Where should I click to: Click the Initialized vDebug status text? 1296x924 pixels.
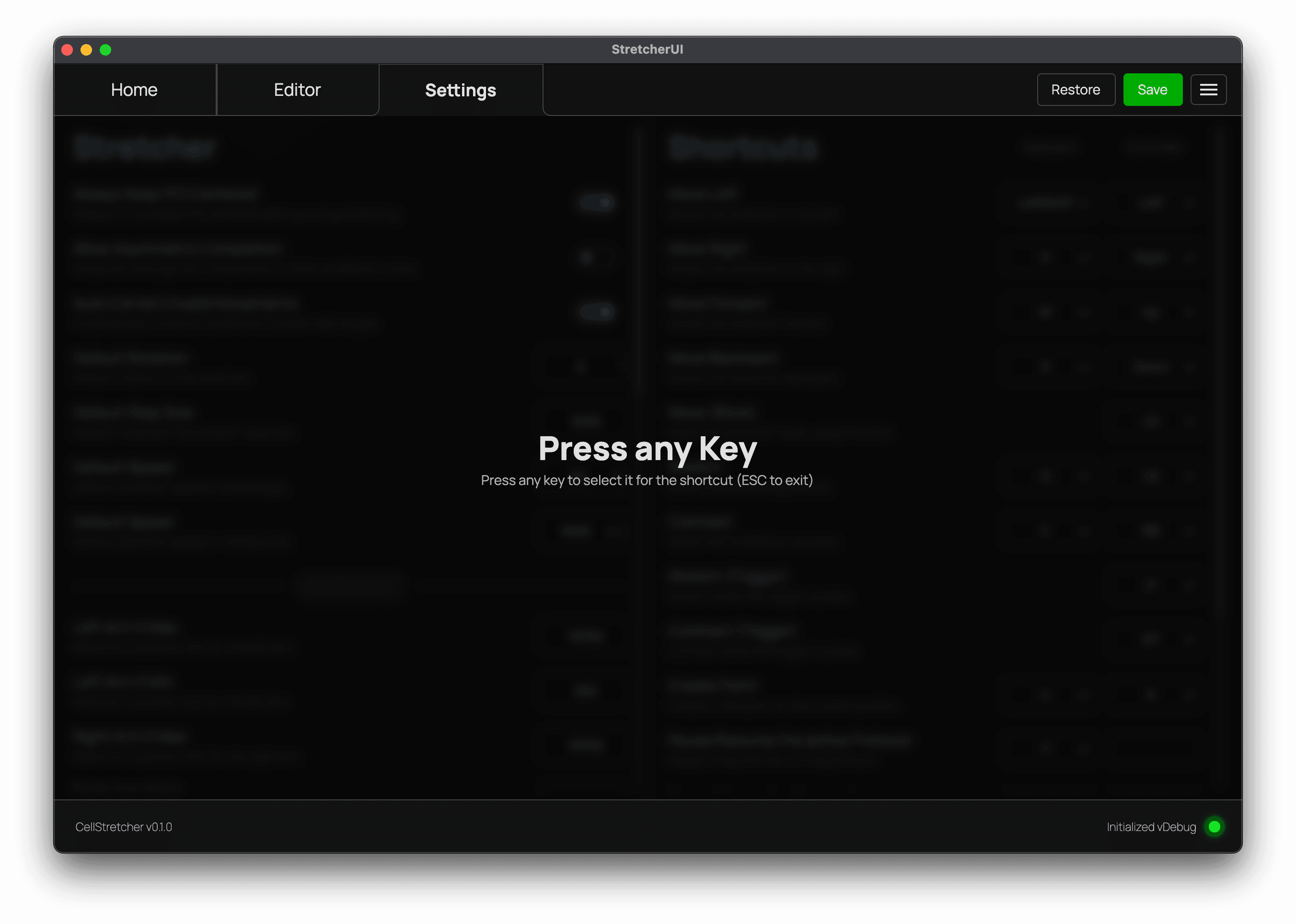tap(1152, 827)
